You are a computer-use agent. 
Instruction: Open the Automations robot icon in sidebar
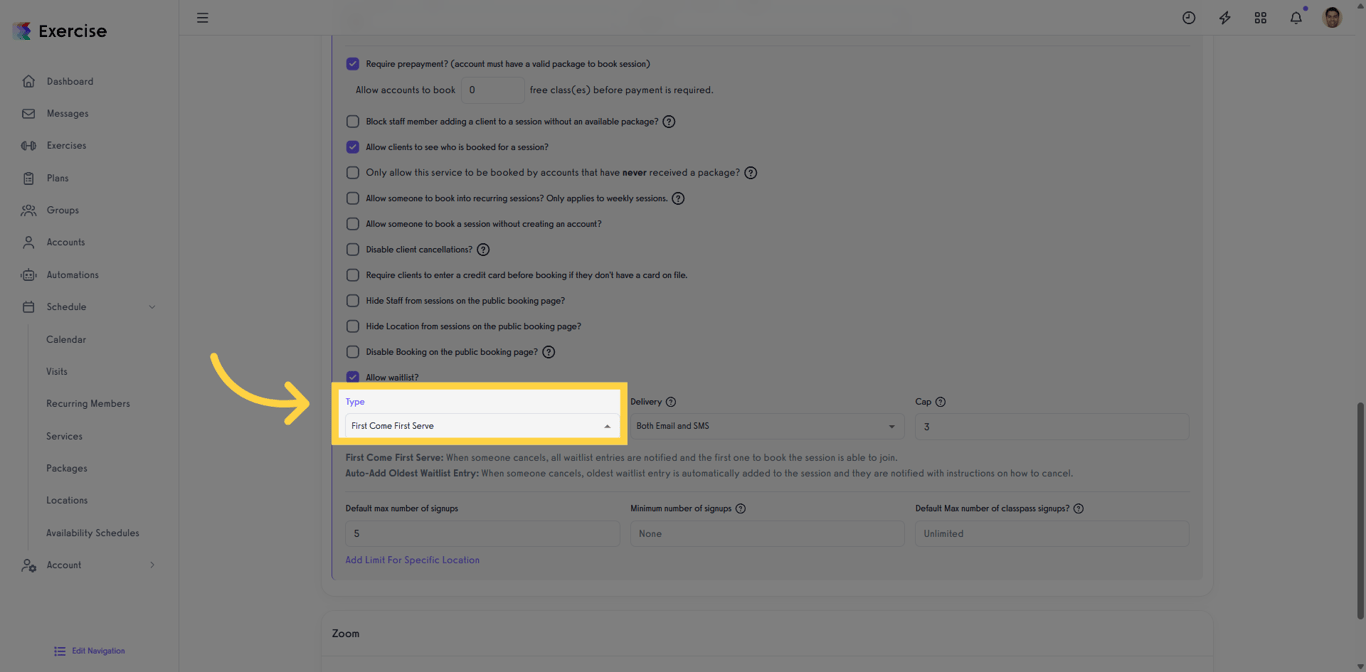30,274
